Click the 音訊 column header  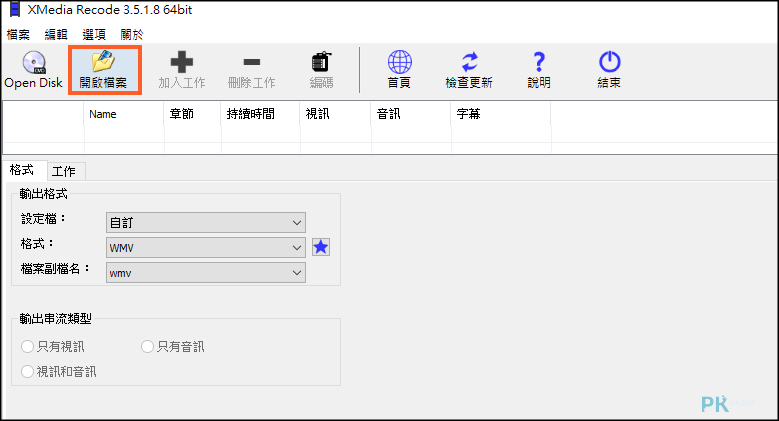pyautogui.click(x=411, y=114)
